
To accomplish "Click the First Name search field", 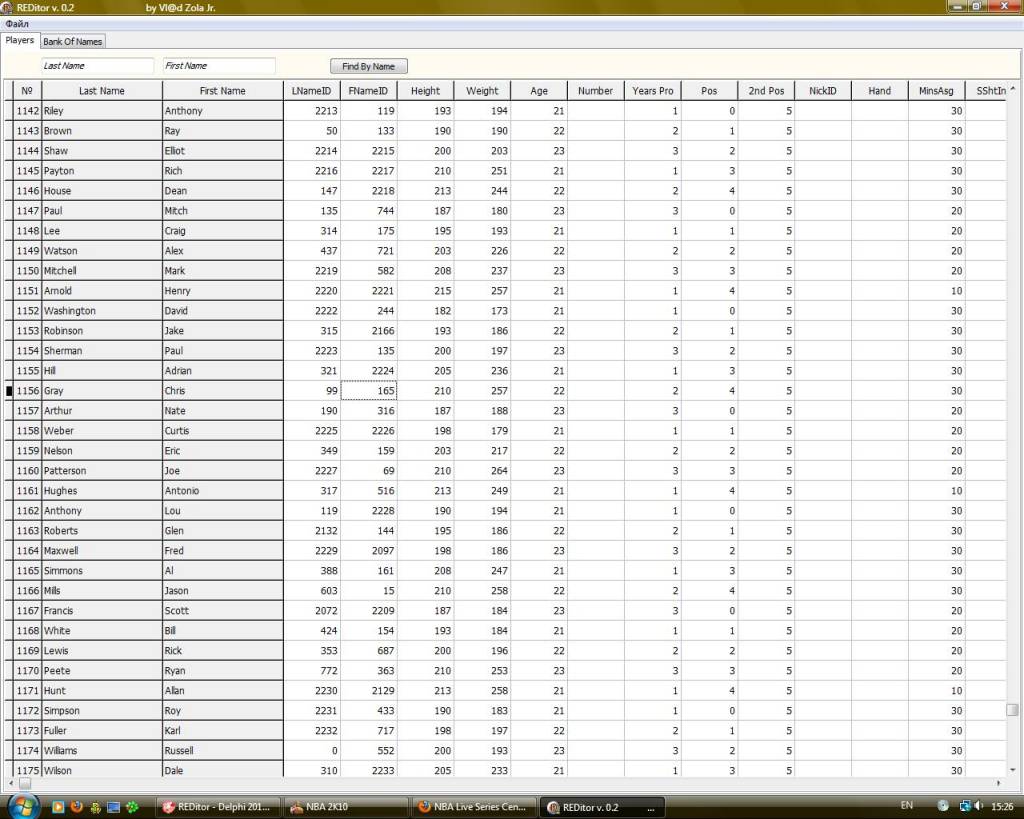I will [x=219, y=66].
